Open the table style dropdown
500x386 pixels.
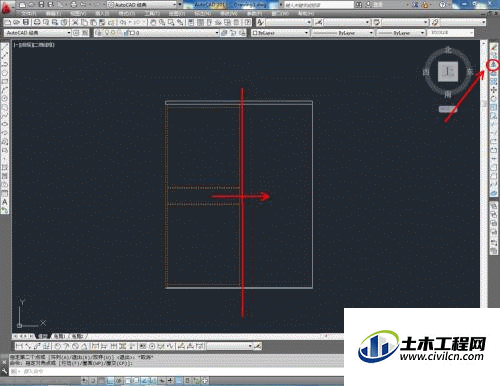pos(405,22)
